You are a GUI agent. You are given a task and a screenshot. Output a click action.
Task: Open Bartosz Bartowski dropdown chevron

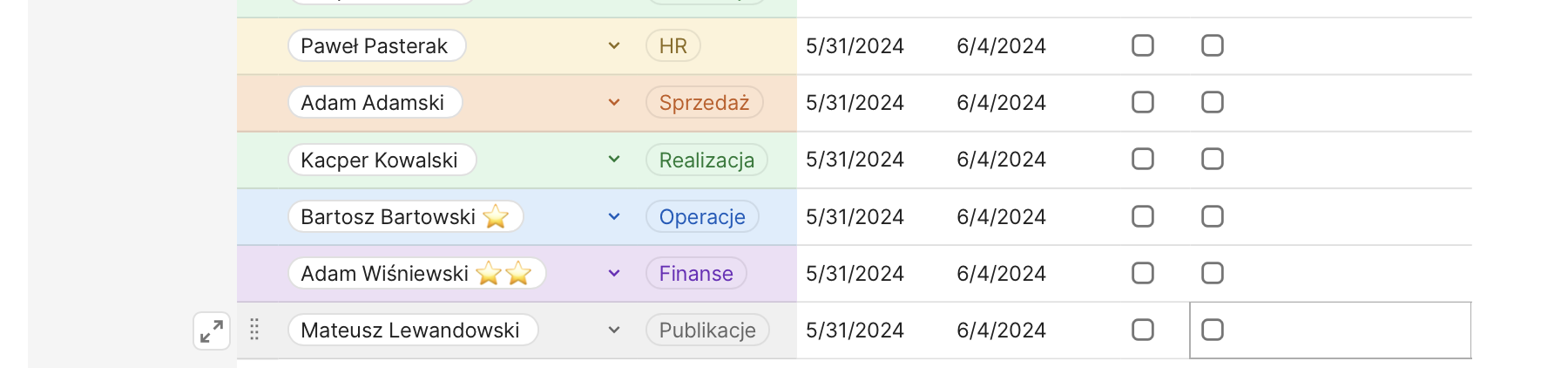(x=614, y=217)
